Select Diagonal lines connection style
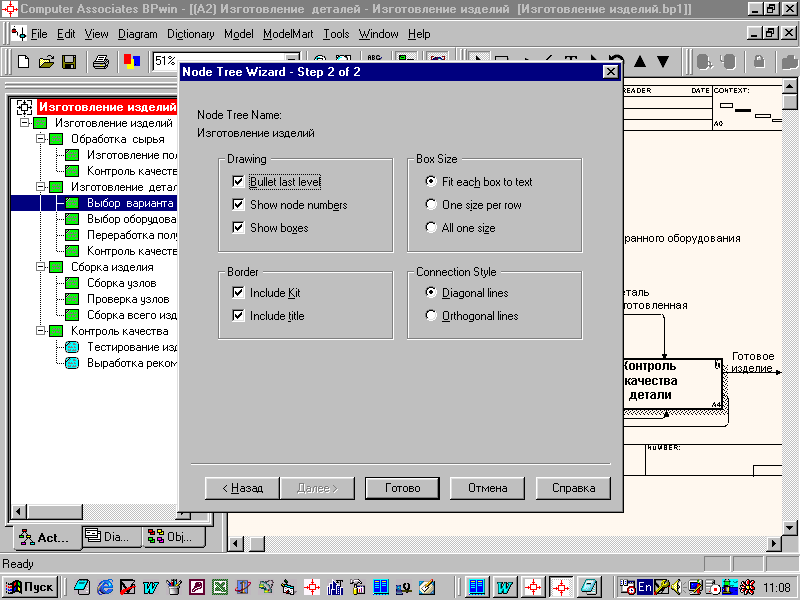This screenshot has width=800, height=600. coord(431,292)
